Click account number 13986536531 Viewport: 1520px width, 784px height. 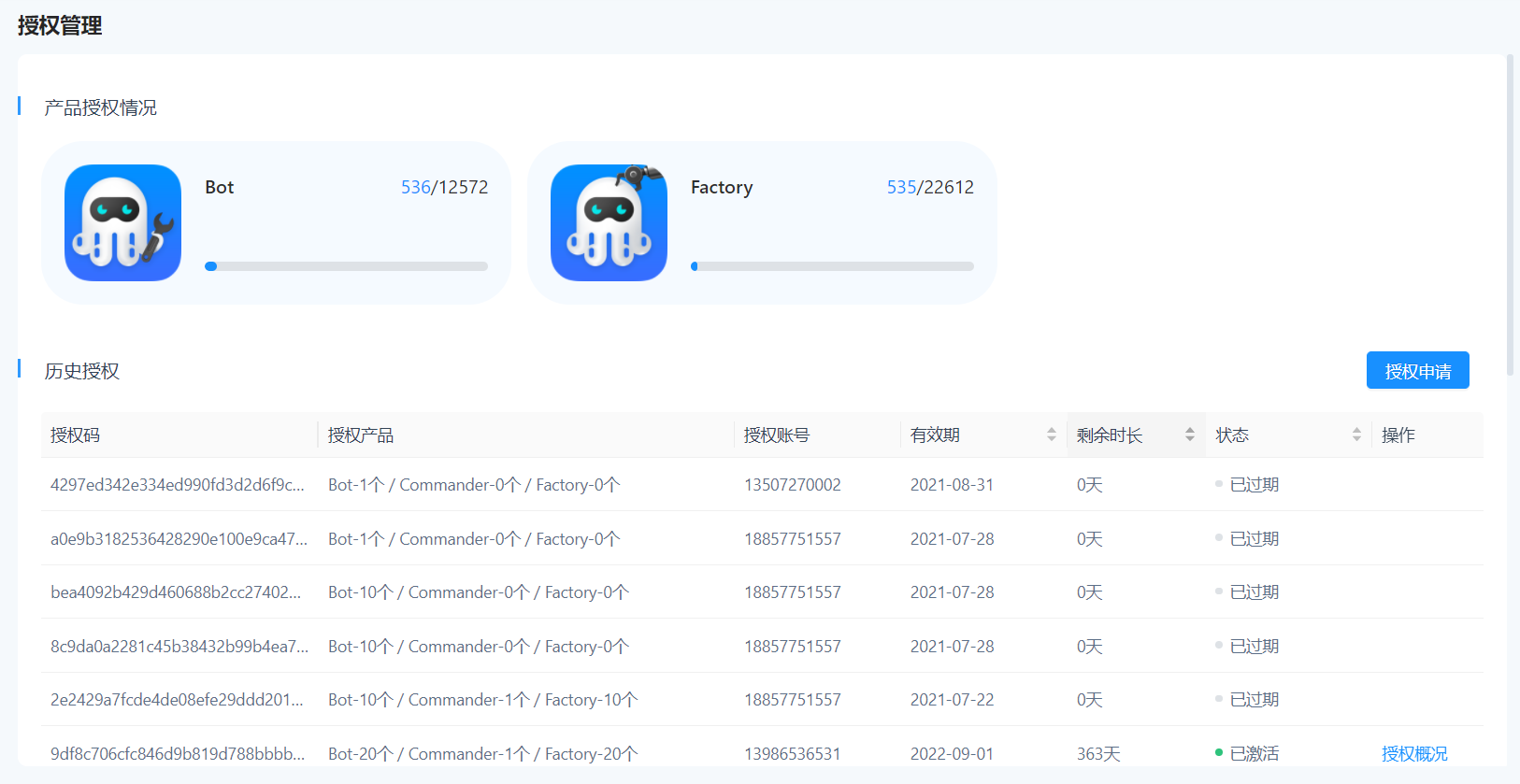(792, 753)
